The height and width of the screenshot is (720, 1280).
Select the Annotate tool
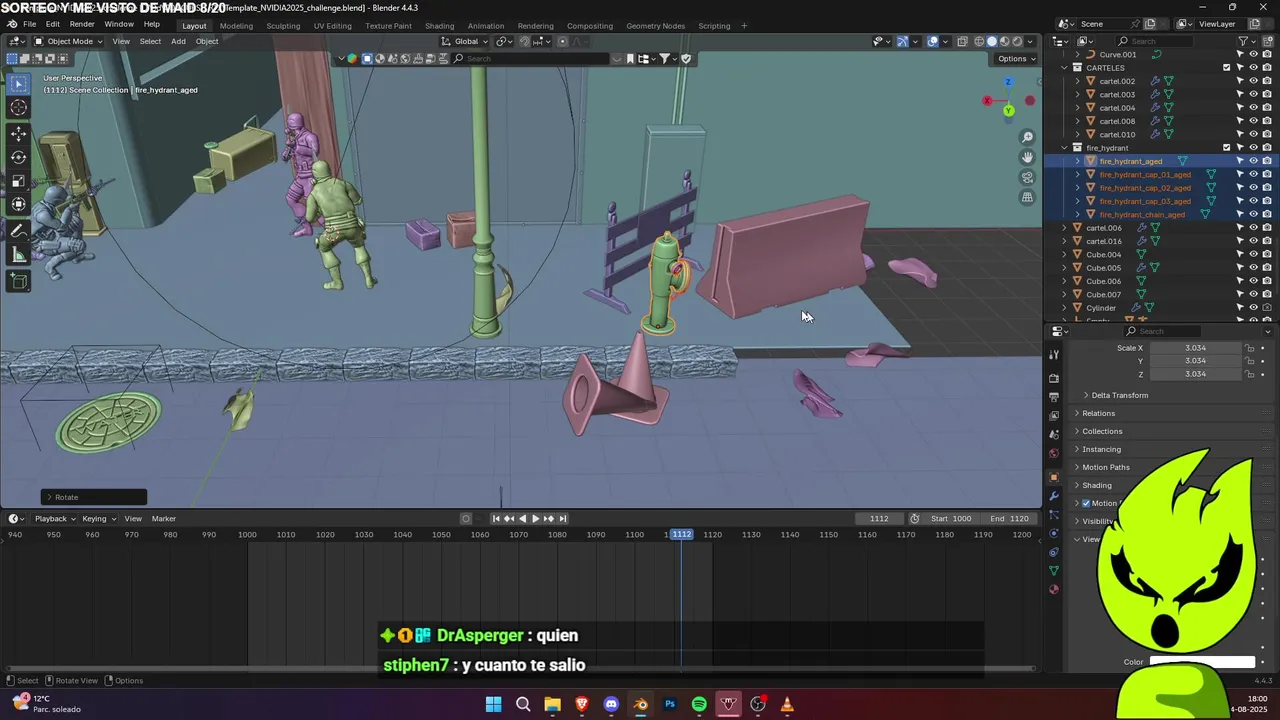tap(19, 230)
